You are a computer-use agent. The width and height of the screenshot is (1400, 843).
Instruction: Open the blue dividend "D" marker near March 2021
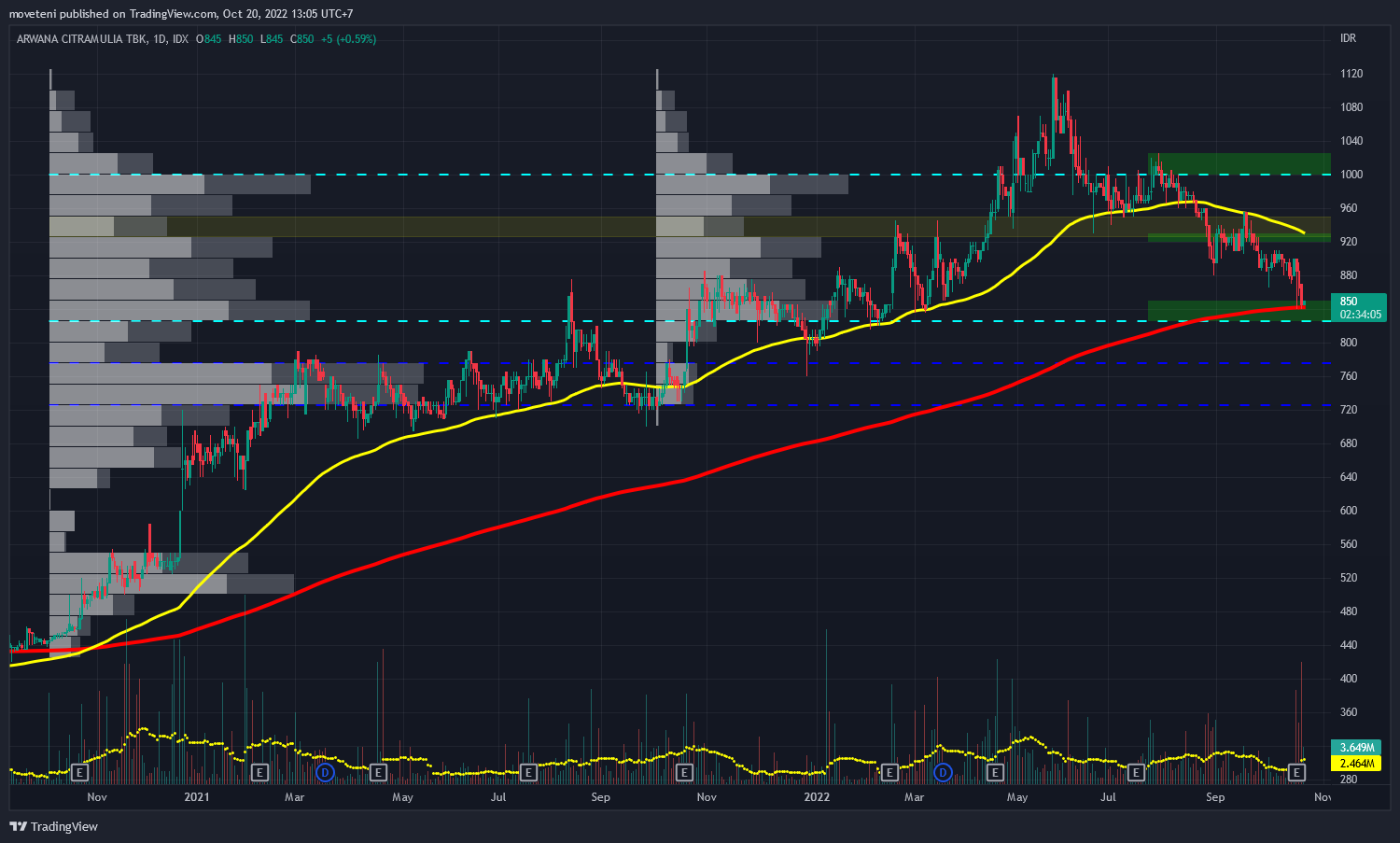click(324, 773)
